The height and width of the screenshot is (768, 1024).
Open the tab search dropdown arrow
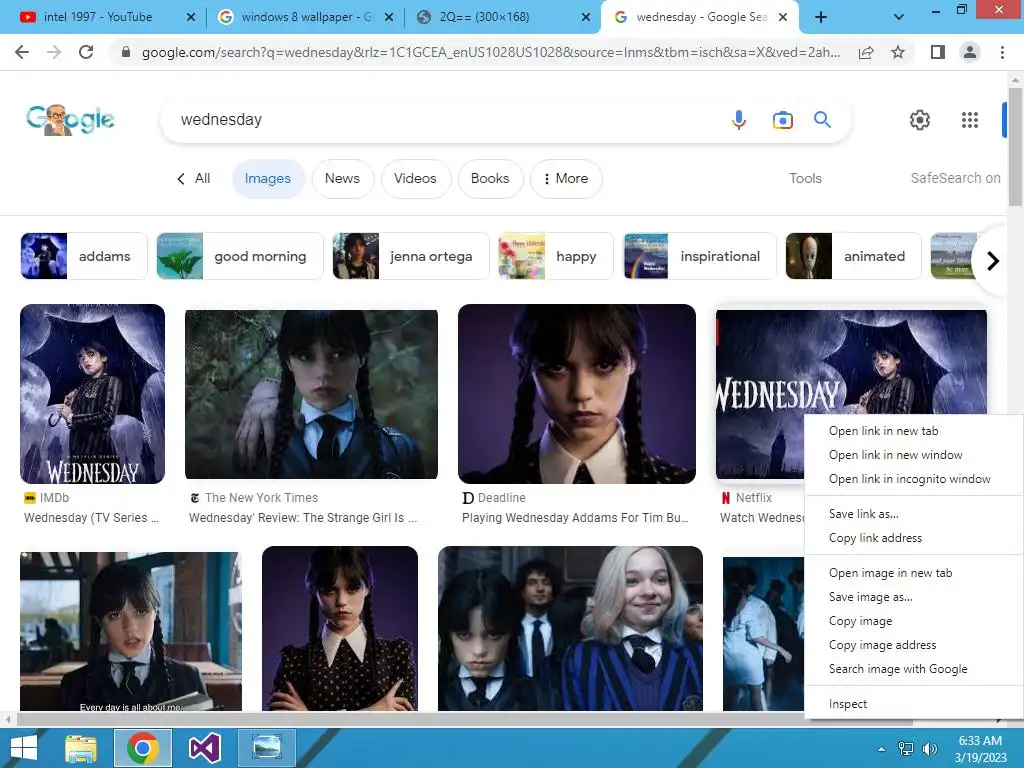899,17
